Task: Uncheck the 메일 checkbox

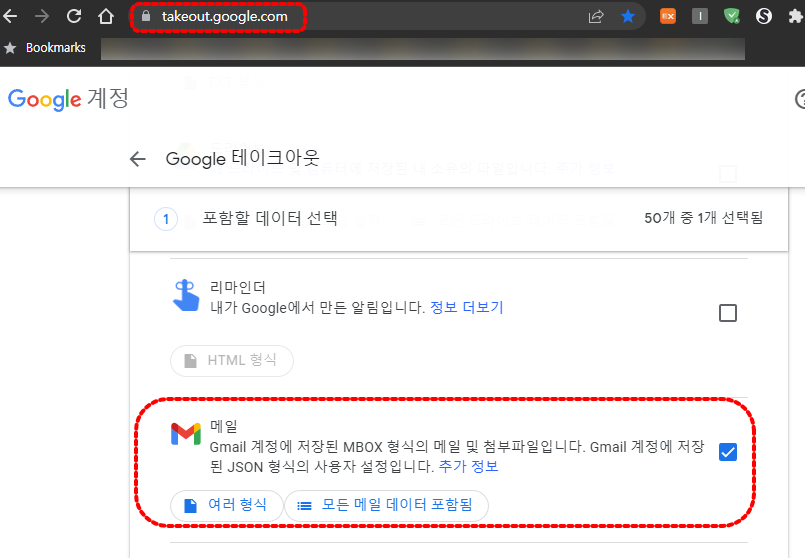Action: [727, 452]
